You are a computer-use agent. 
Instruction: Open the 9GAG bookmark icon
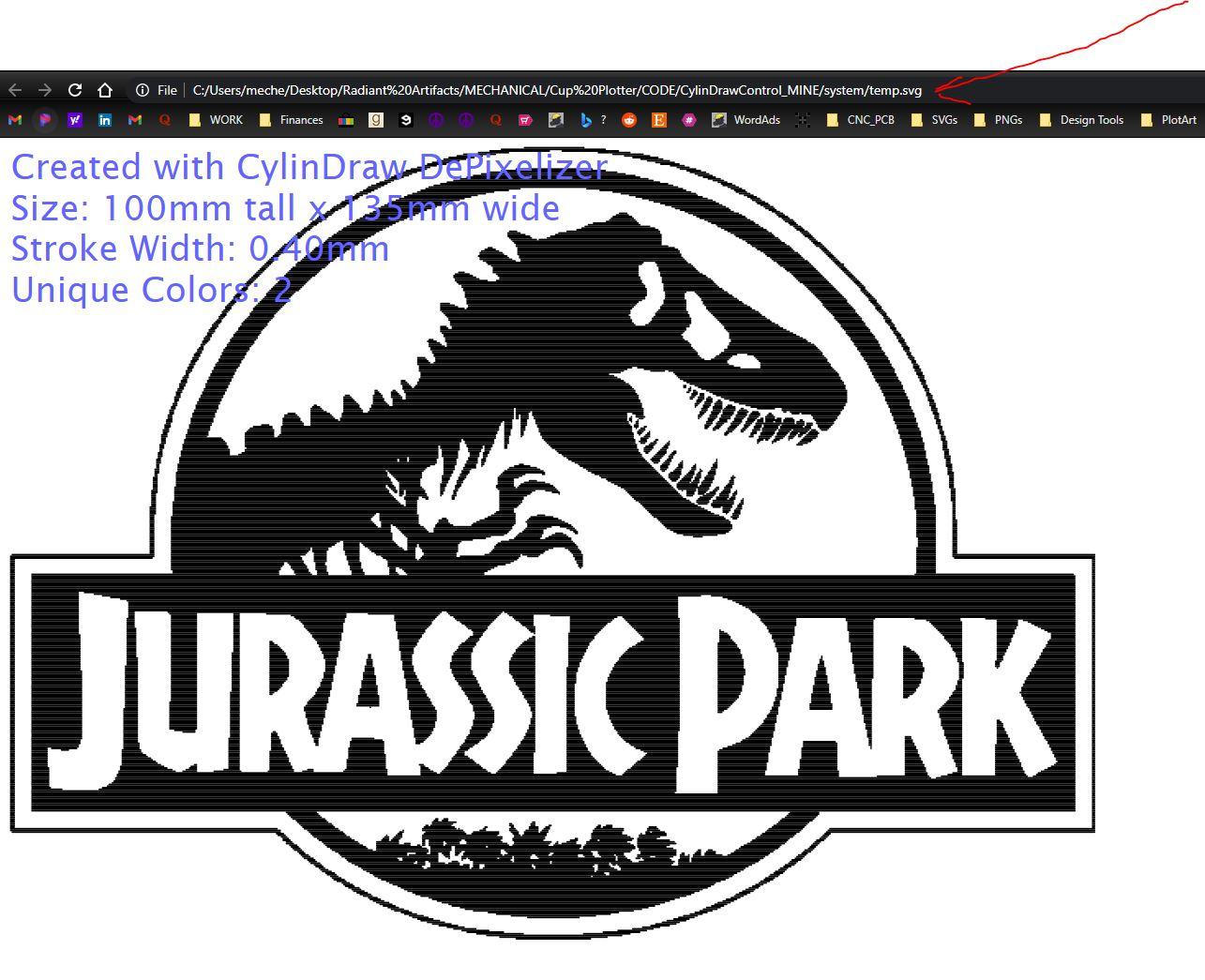pos(405,119)
